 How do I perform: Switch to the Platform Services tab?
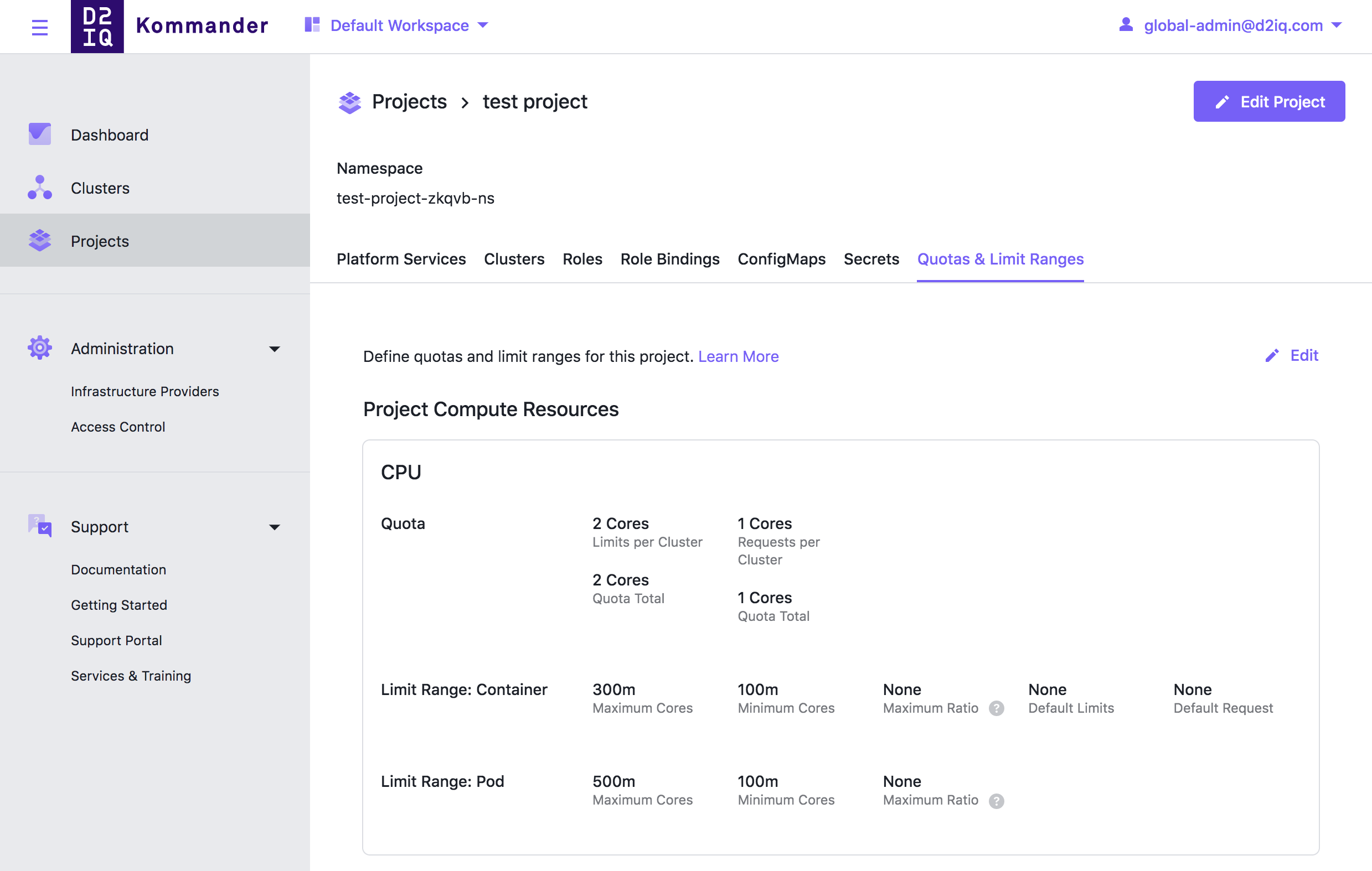coord(401,259)
